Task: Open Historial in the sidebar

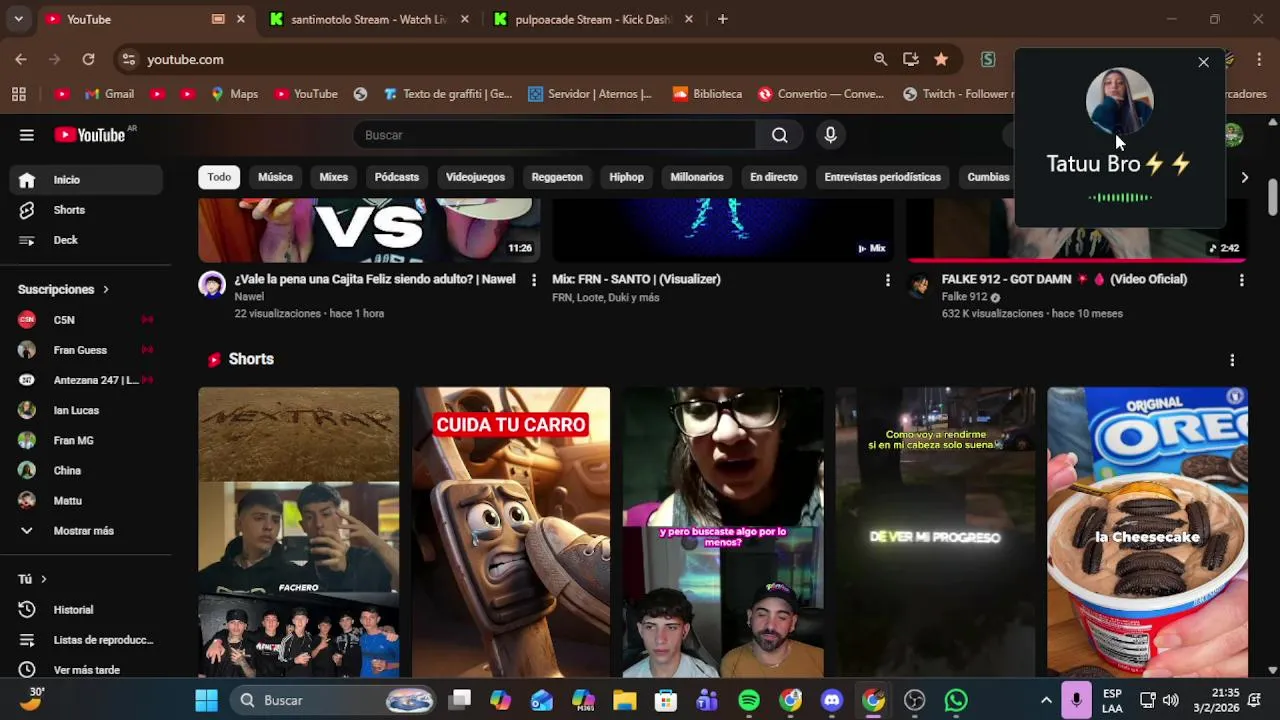Action: click(86, 610)
